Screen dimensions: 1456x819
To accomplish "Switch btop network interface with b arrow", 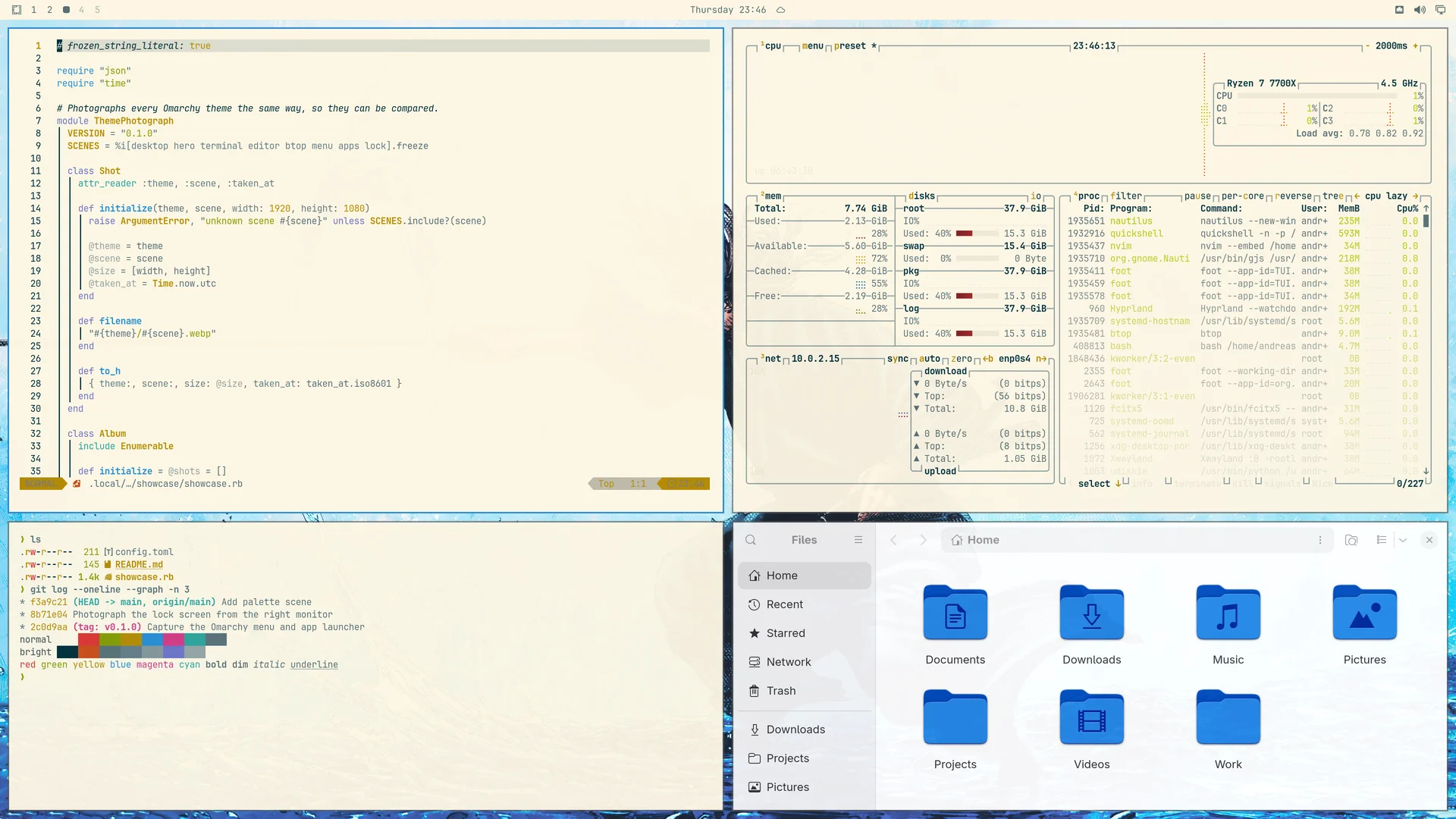I will click(x=988, y=359).
